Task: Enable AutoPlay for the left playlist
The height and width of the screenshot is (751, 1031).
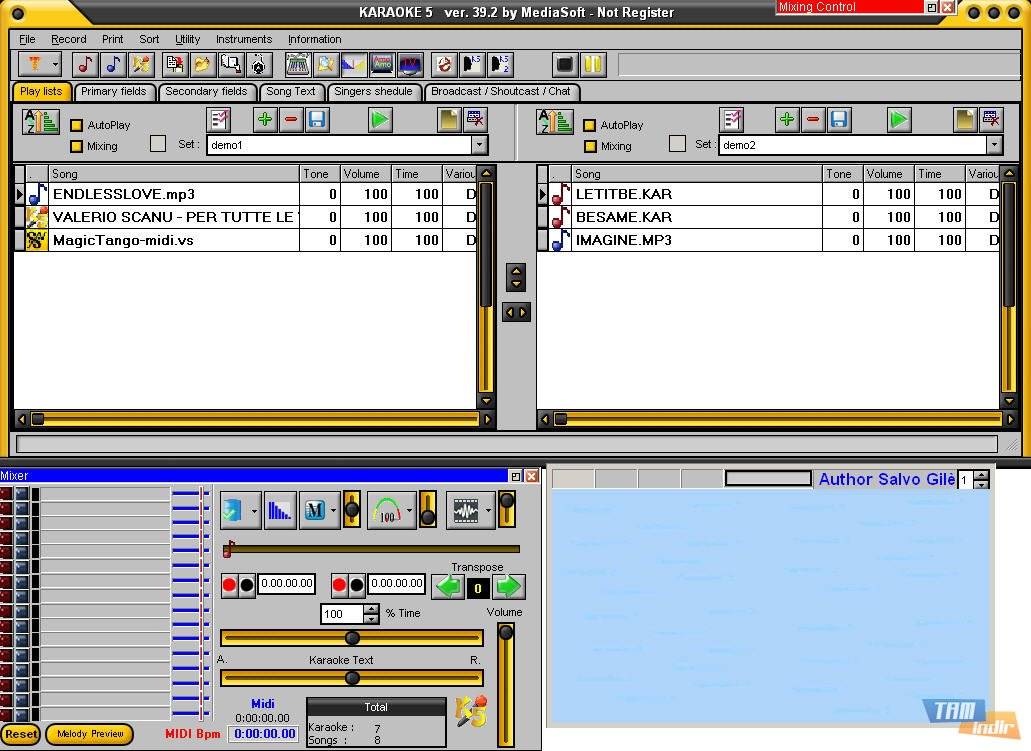Action: coord(77,126)
